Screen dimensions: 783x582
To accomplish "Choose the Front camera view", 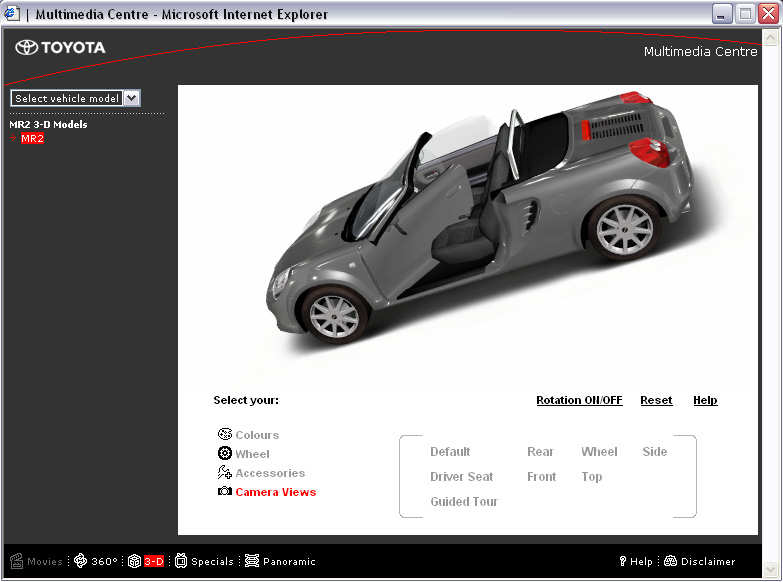I will (x=541, y=477).
